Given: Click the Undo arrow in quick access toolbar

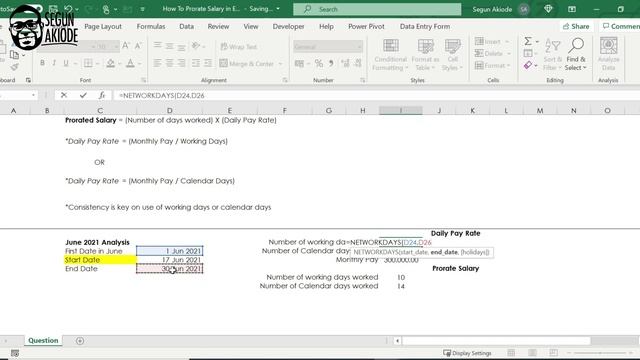Looking at the screenshot, I should click(68, 9).
